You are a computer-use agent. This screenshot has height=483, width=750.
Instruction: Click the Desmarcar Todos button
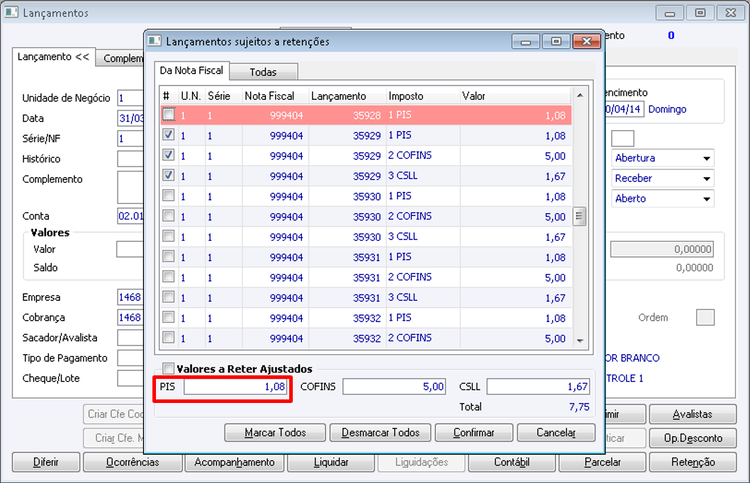tap(380, 433)
